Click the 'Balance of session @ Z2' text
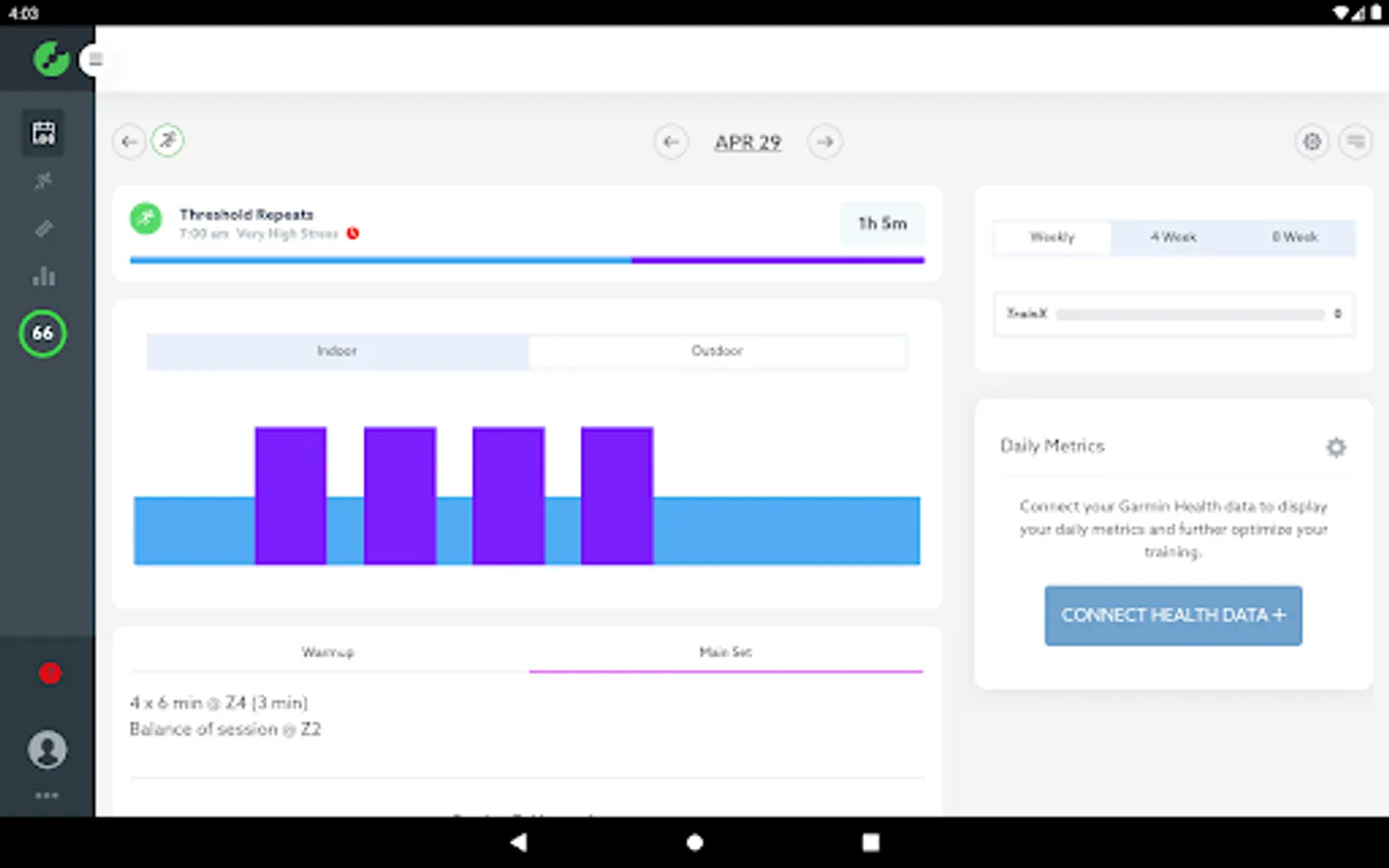The height and width of the screenshot is (868, 1389). (x=226, y=730)
